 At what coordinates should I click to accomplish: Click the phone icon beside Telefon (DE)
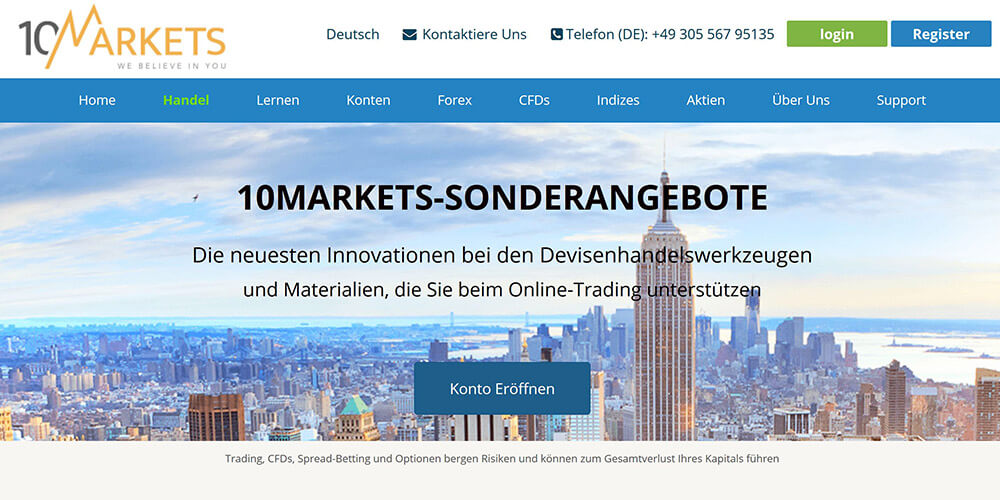(x=557, y=34)
